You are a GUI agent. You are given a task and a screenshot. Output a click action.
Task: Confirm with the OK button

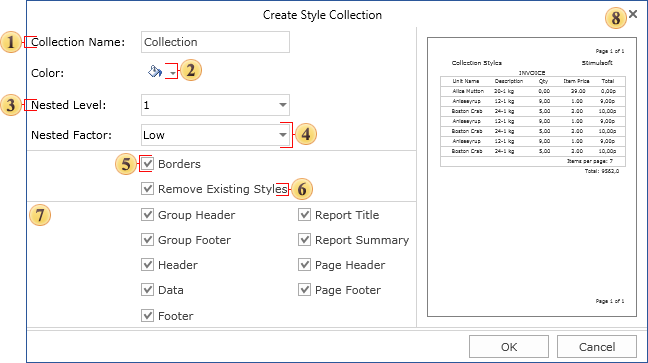tap(509, 346)
